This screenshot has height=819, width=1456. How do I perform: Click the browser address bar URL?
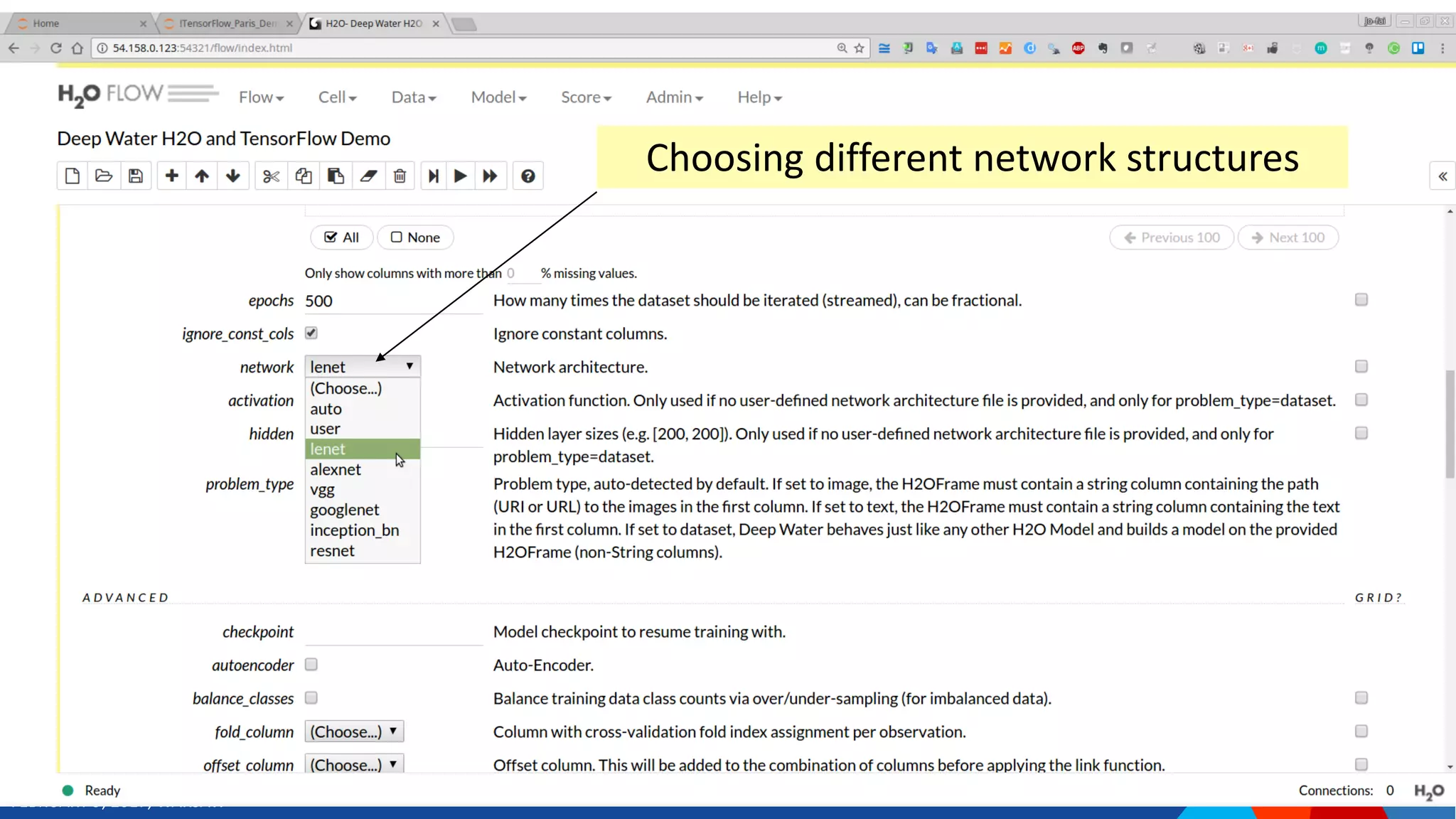coord(203,48)
